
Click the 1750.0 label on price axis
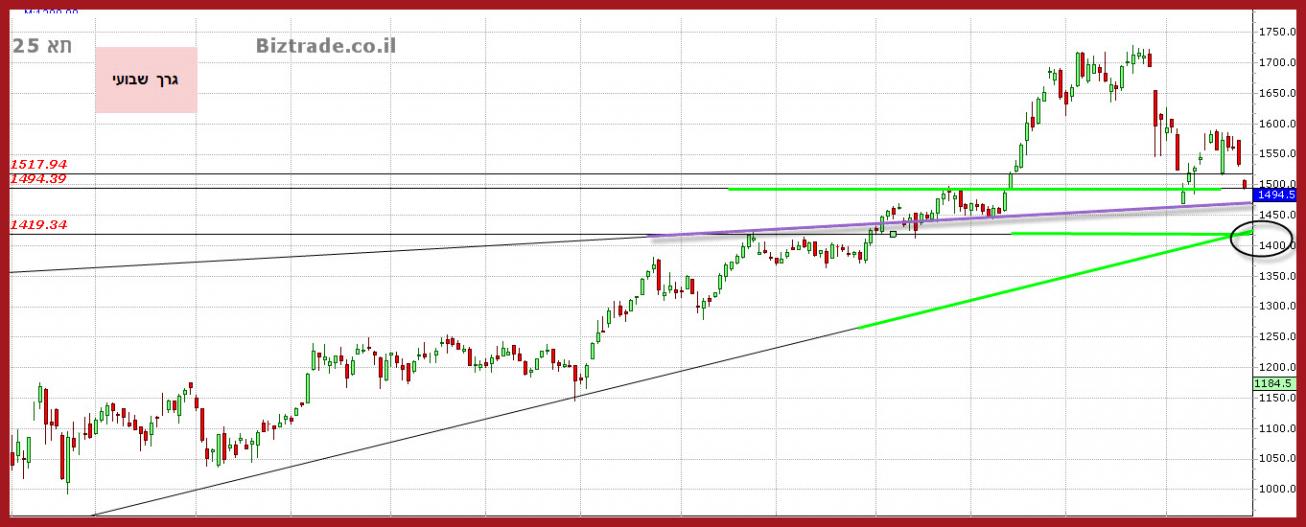(x=1278, y=32)
